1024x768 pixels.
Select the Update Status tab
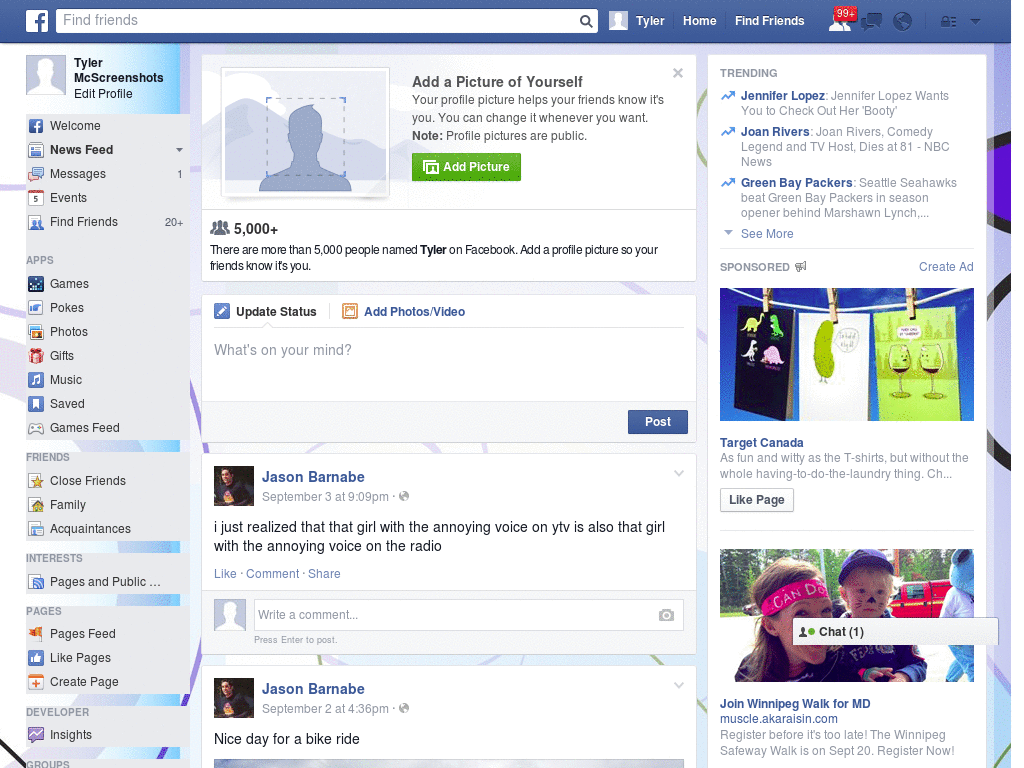click(x=265, y=312)
